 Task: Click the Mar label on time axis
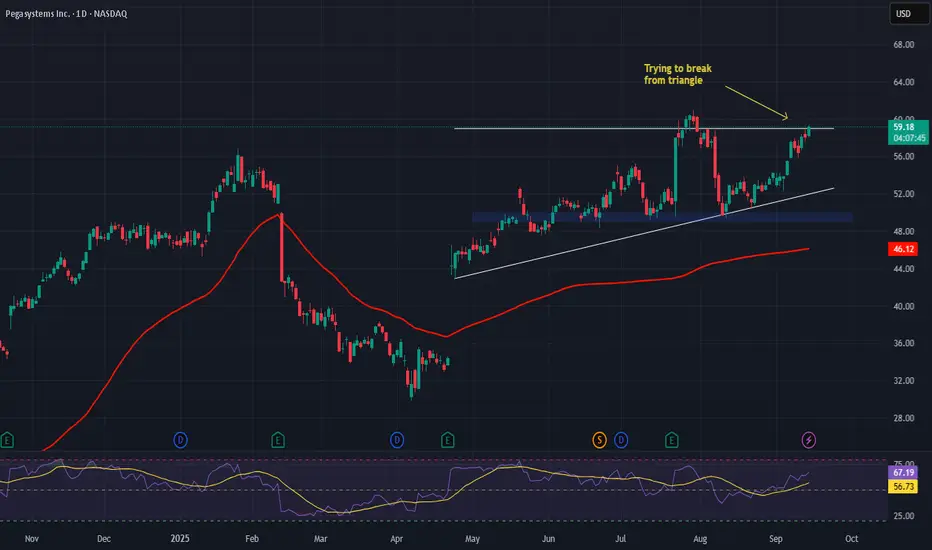(320, 539)
